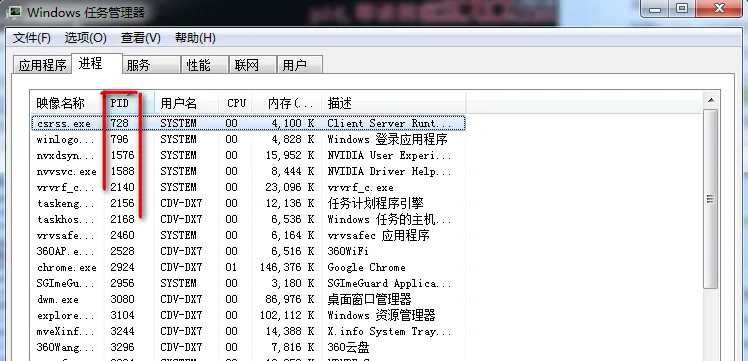Screen dimensions: 748x361
Task: Click description 桌面窗口管理器
Action: coord(369,299)
